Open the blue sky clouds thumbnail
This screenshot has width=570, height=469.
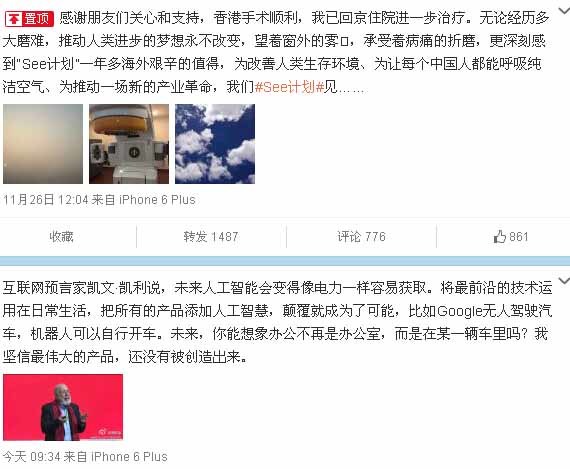[215, 144]
